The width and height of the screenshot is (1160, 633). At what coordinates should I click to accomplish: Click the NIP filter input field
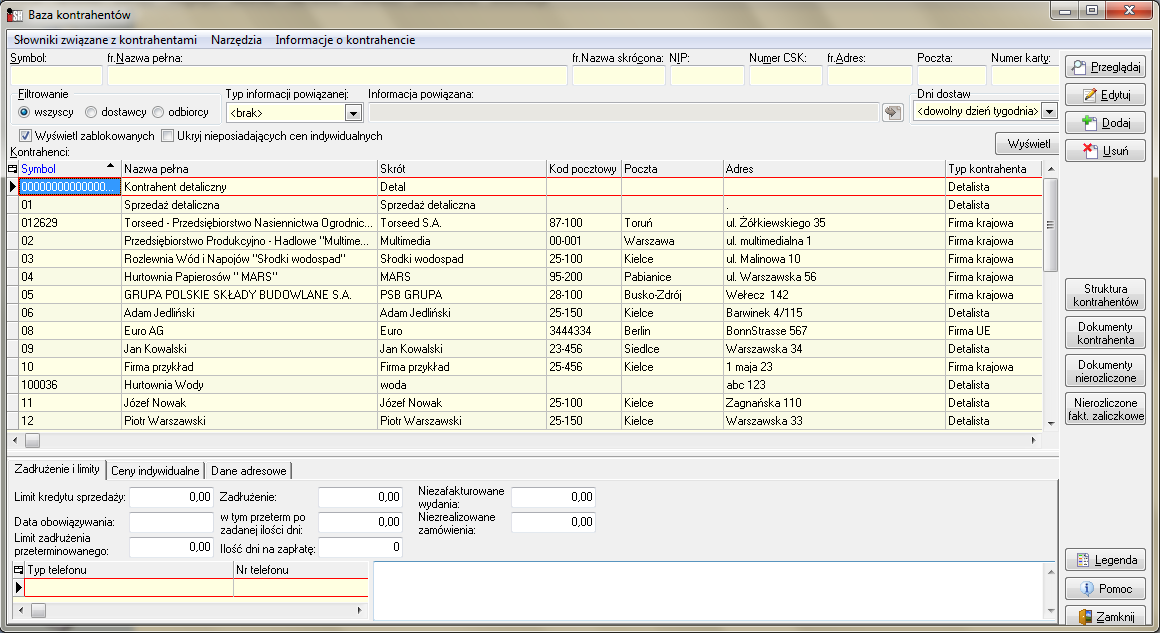707,75
